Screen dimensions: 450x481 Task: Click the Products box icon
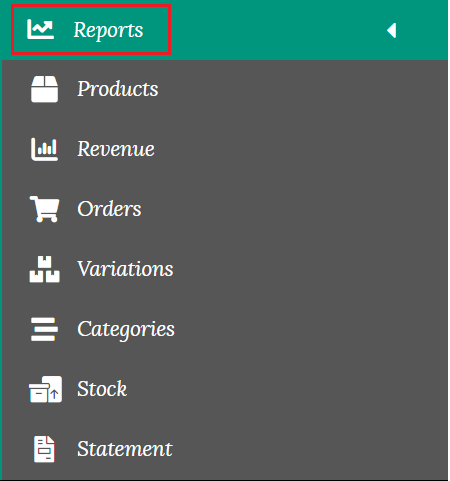(x=44, y=89)
